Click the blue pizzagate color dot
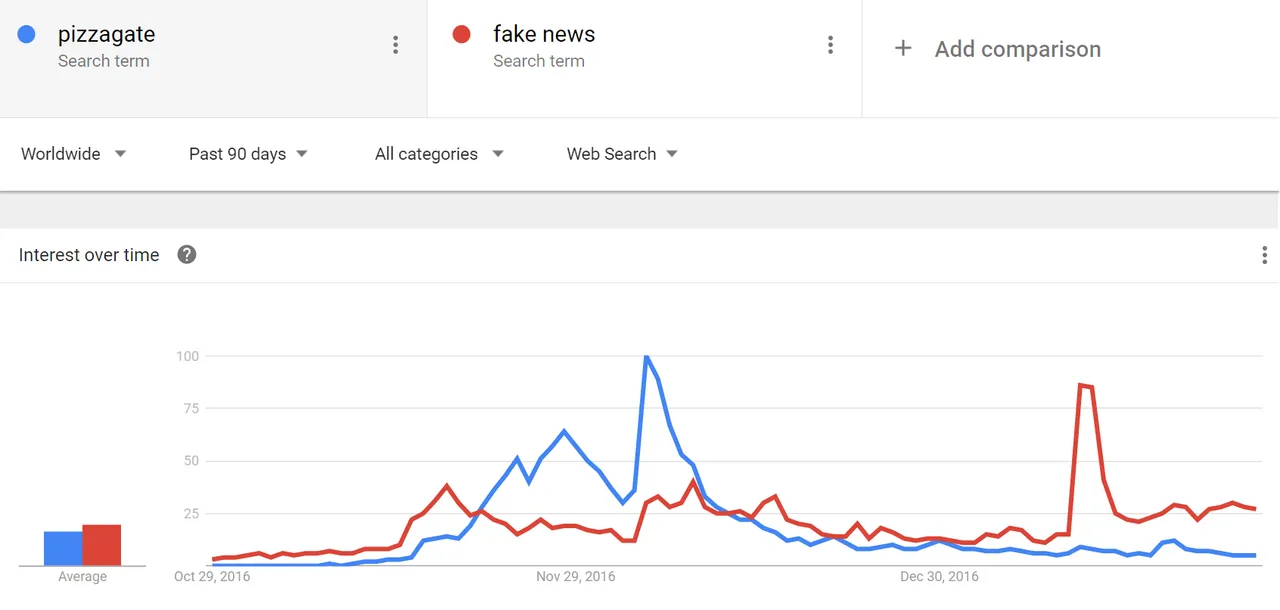This screenshot has height=610, width=1280. click(x=27, y=34)
